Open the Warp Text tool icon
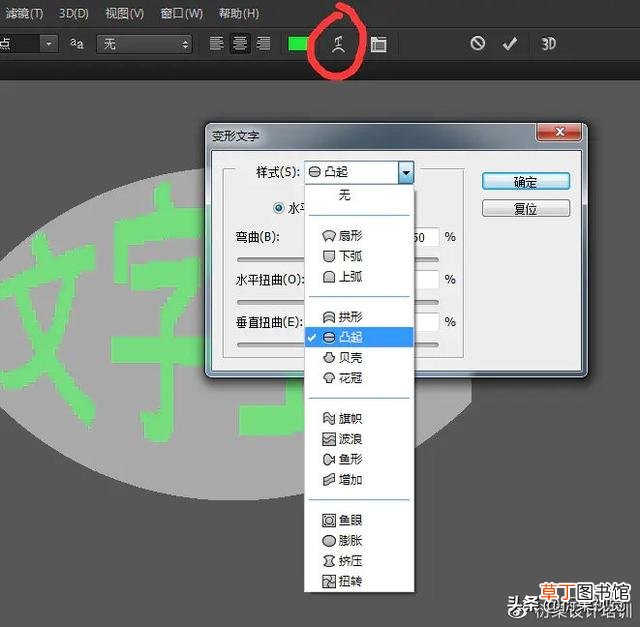 pos(338,44)
